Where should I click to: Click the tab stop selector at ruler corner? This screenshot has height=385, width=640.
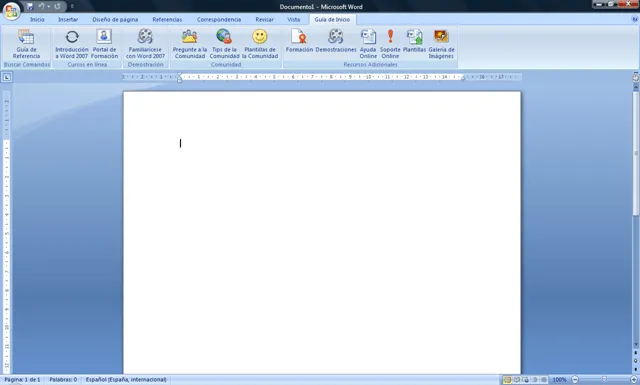7,77
